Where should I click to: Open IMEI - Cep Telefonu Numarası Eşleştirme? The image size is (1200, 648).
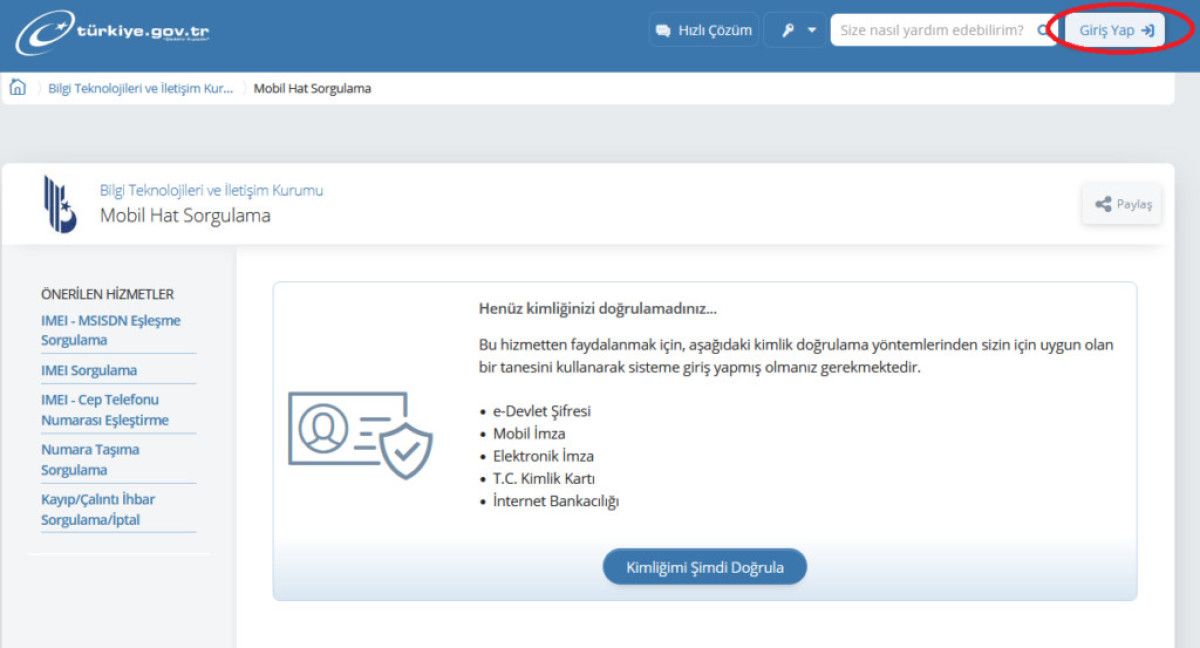(104, 410)
